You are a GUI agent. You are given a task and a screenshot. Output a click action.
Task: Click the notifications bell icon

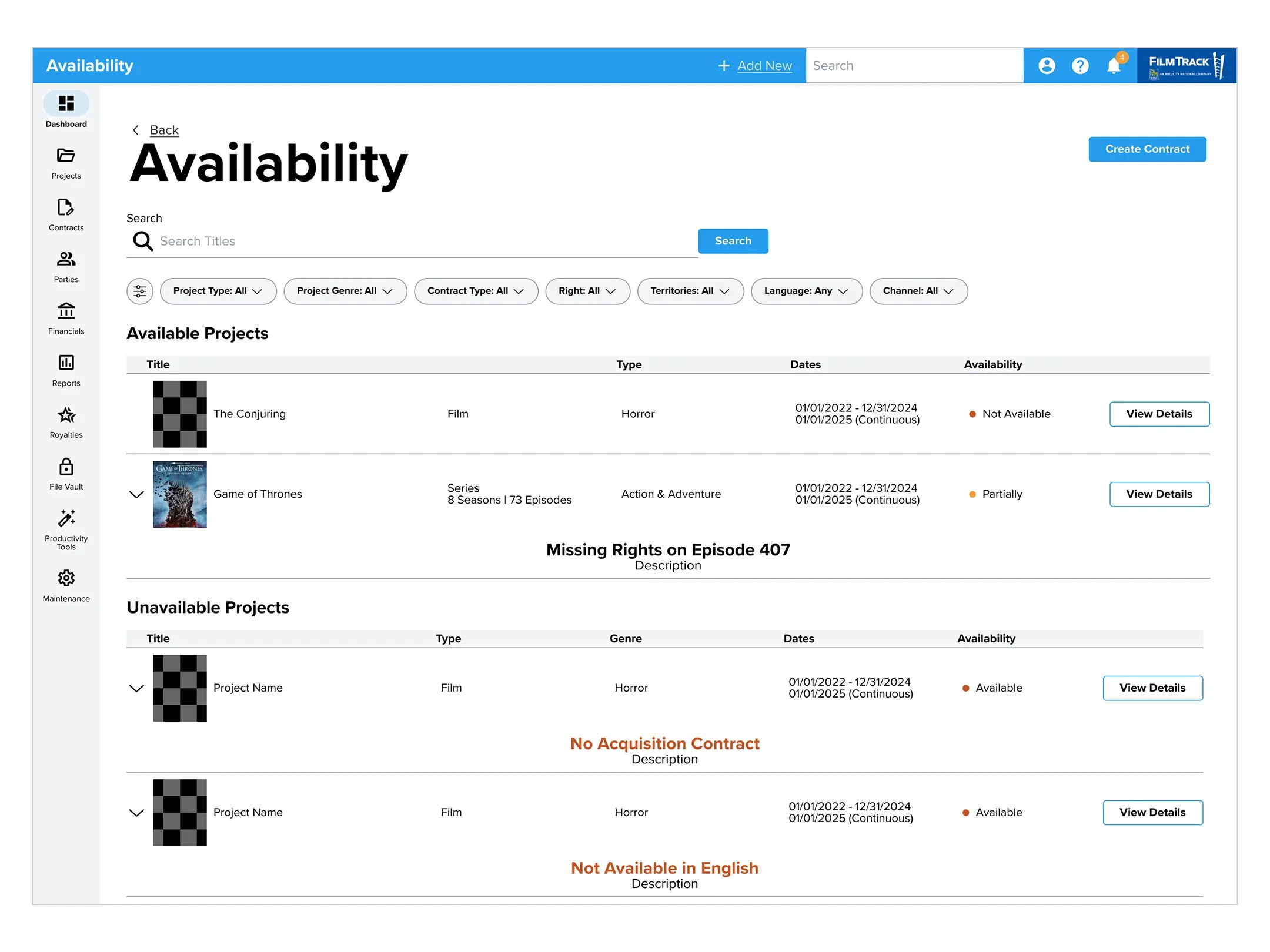[x=1113, y=66]
